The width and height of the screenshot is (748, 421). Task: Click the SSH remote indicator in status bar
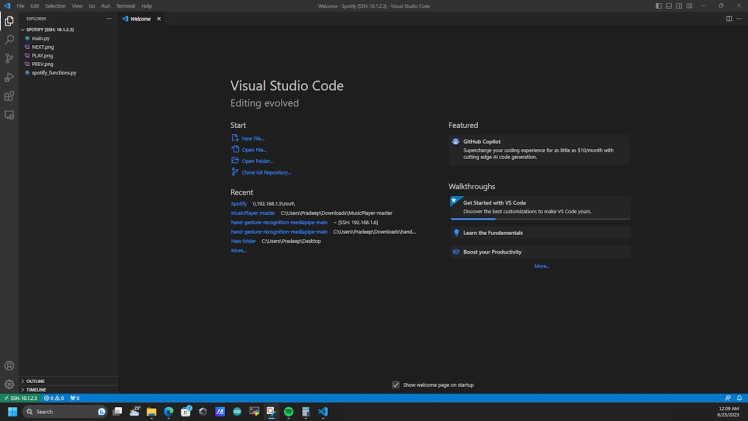(x=20, y=398)
